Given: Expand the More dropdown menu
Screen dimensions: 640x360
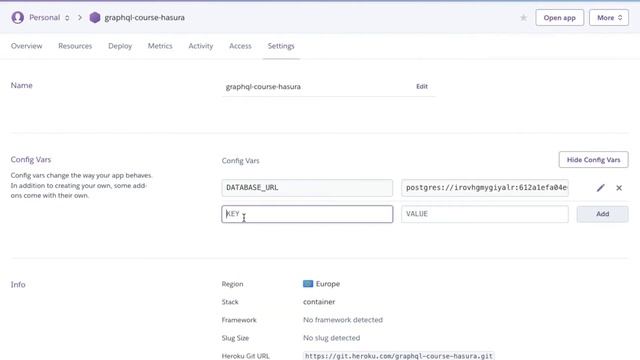Looking at the screenshot, I should coord(609,18).
